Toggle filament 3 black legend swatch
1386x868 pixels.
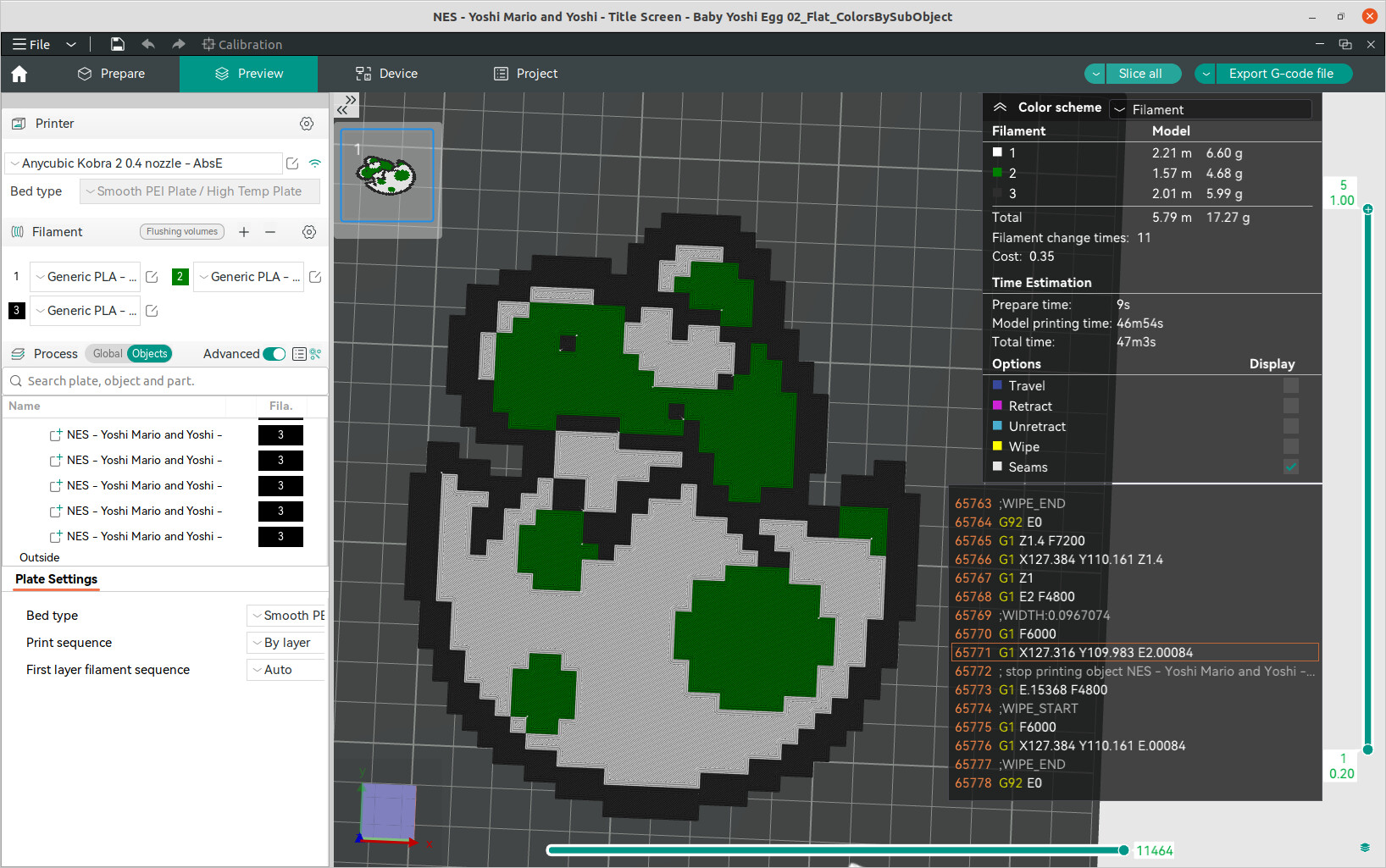(997, 193)
